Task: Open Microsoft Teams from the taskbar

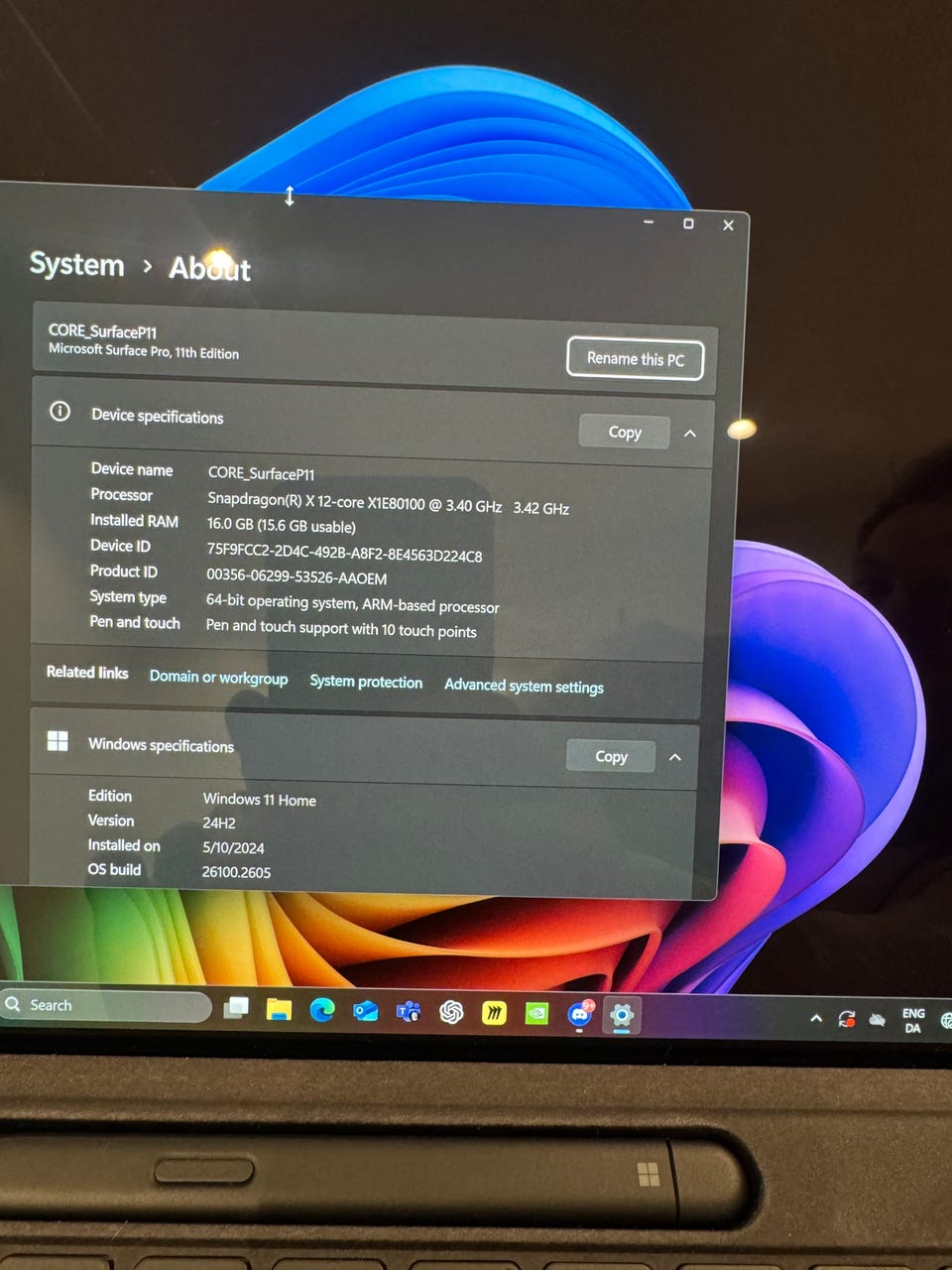Action: pyautogui.click(x=408, y=1012)
